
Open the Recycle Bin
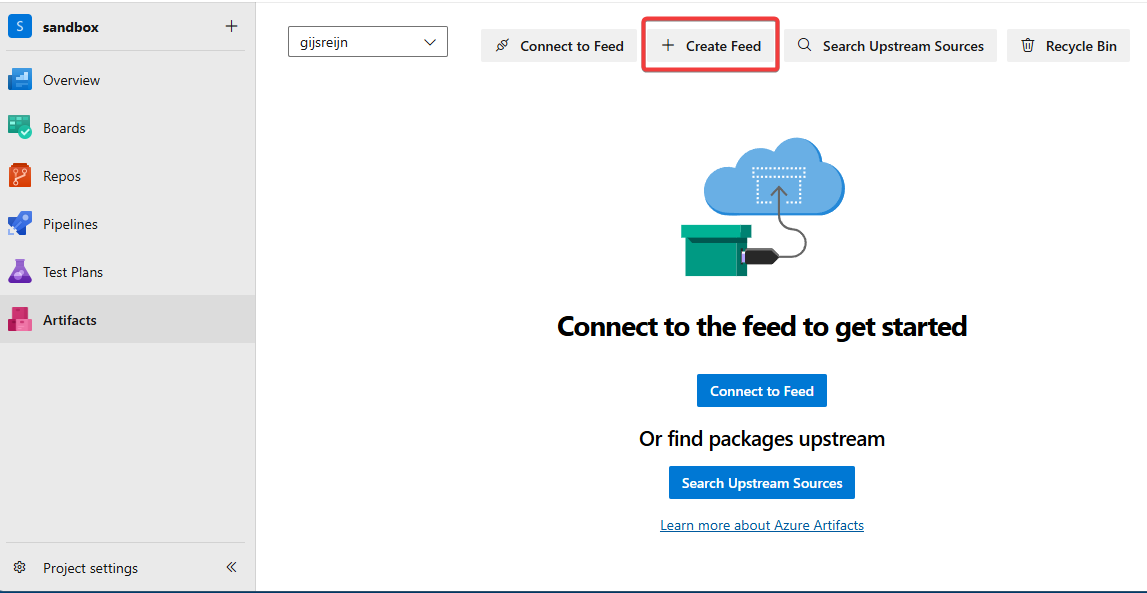coord(1068,46)
